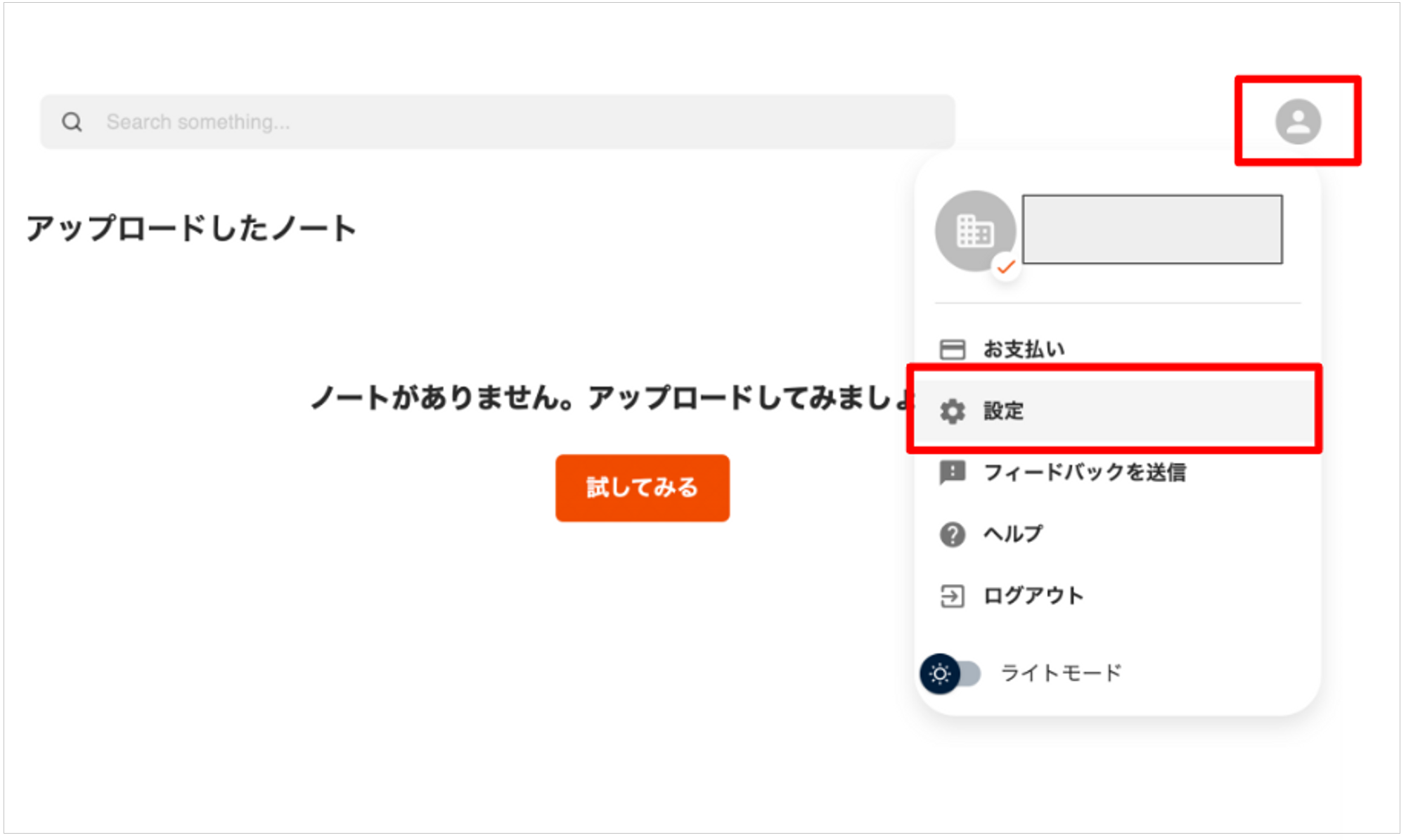Click the logout arrow icon
Viewport: 1406px width, 840px height.
[953, 596]
